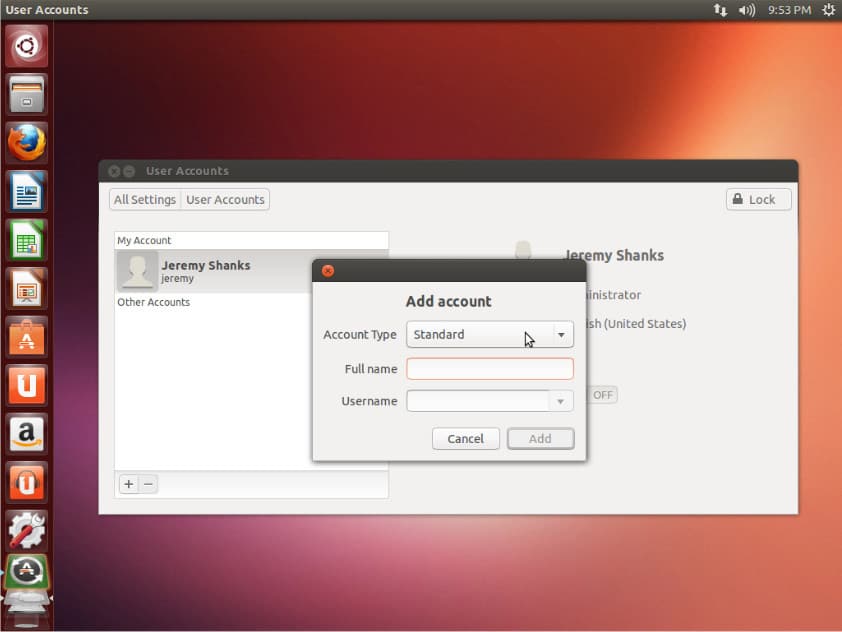Open System Settings gear-and-wrench icon

(26, 530)
